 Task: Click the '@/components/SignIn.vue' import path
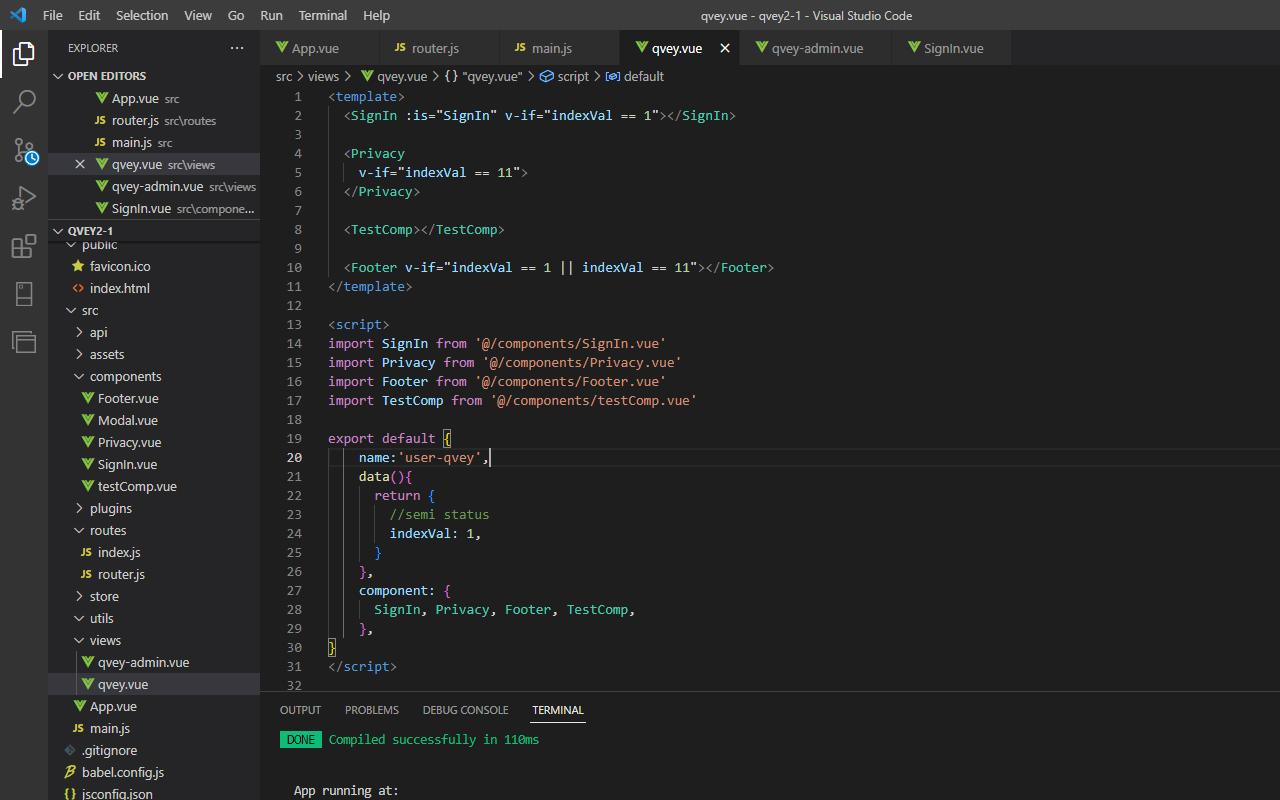coord(570,343)
